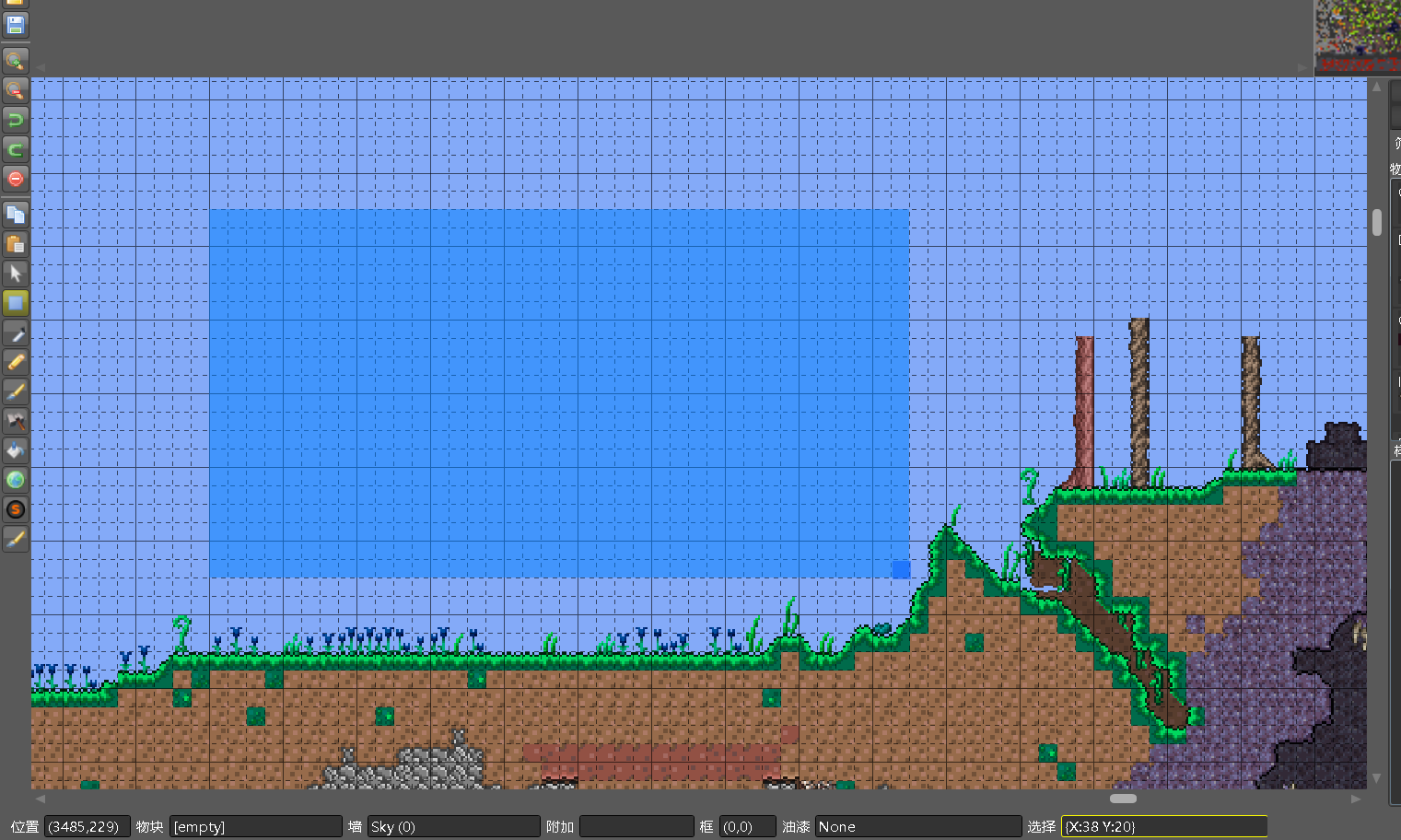Click the vertical scrollbar thumb beside the map

pos(1377,222)
